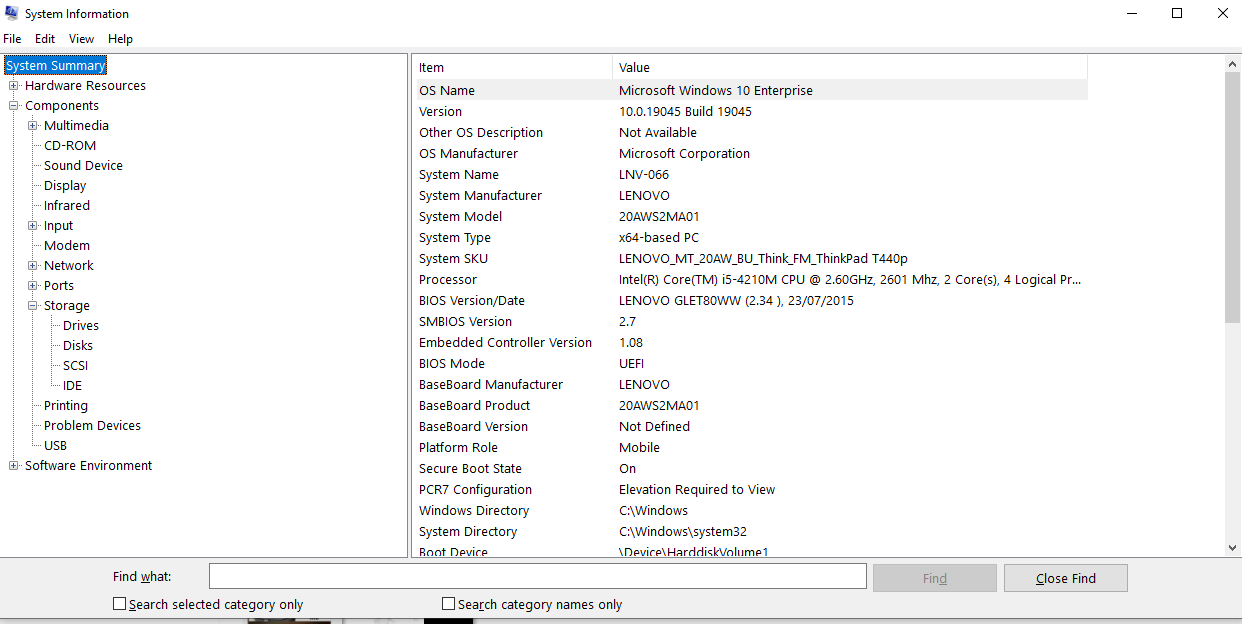Select the Hardware Resources category
Screen dimensions: 1242x624
[x=85, y=86]
